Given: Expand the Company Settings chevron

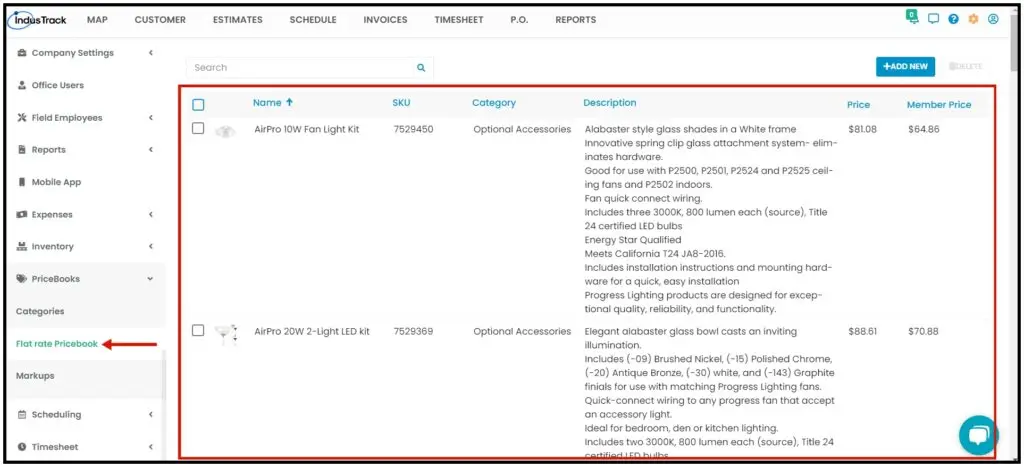Looking at the screenshot, I should (x=151, y=53).
